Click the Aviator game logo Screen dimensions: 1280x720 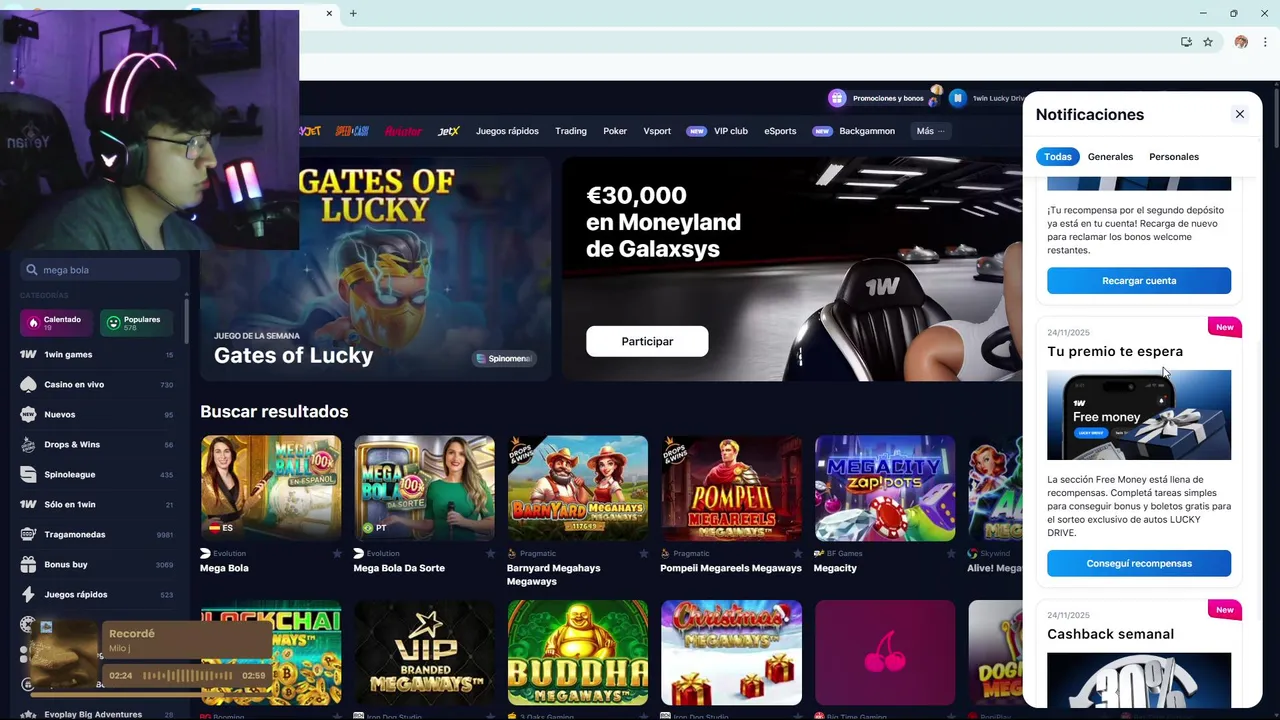click(403, 131)
